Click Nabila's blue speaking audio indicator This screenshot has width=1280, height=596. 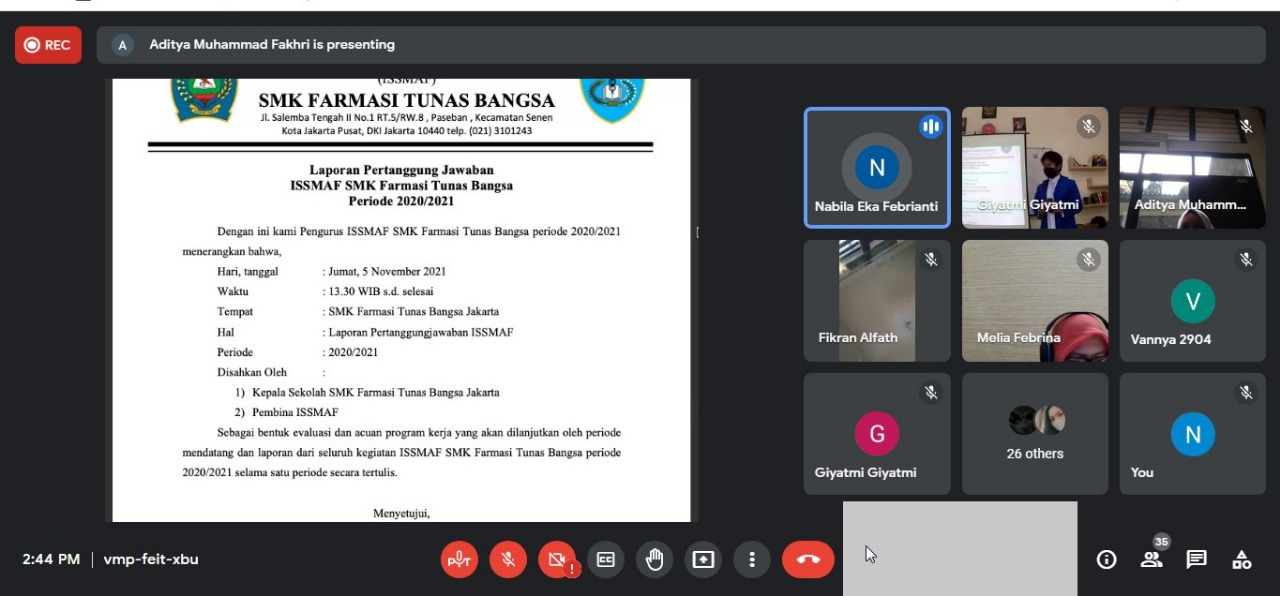tap(931, 127)
